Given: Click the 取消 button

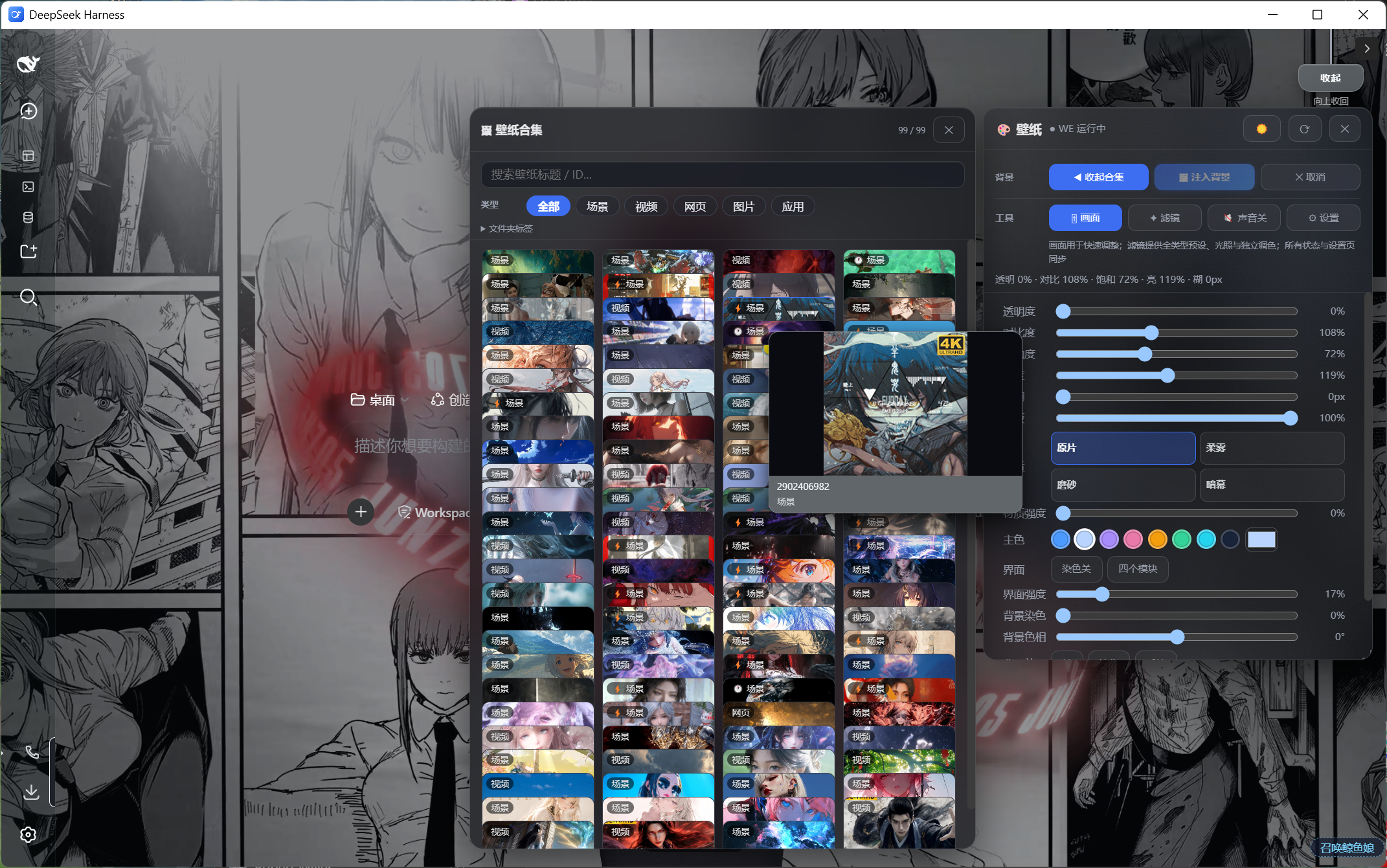Looking at the screenshot, I should (x=1310, y=177).
